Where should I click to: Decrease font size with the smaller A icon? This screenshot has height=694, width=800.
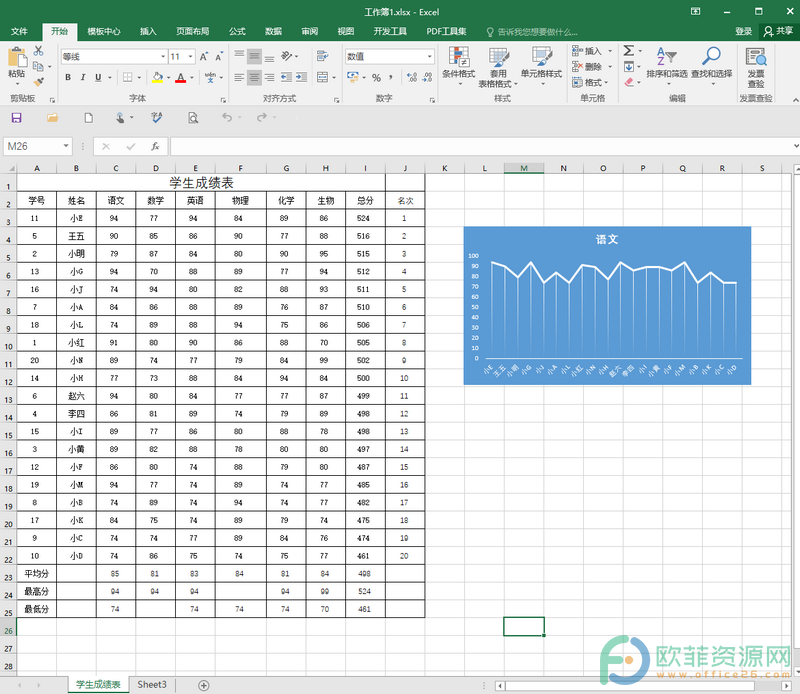[219, 57]
